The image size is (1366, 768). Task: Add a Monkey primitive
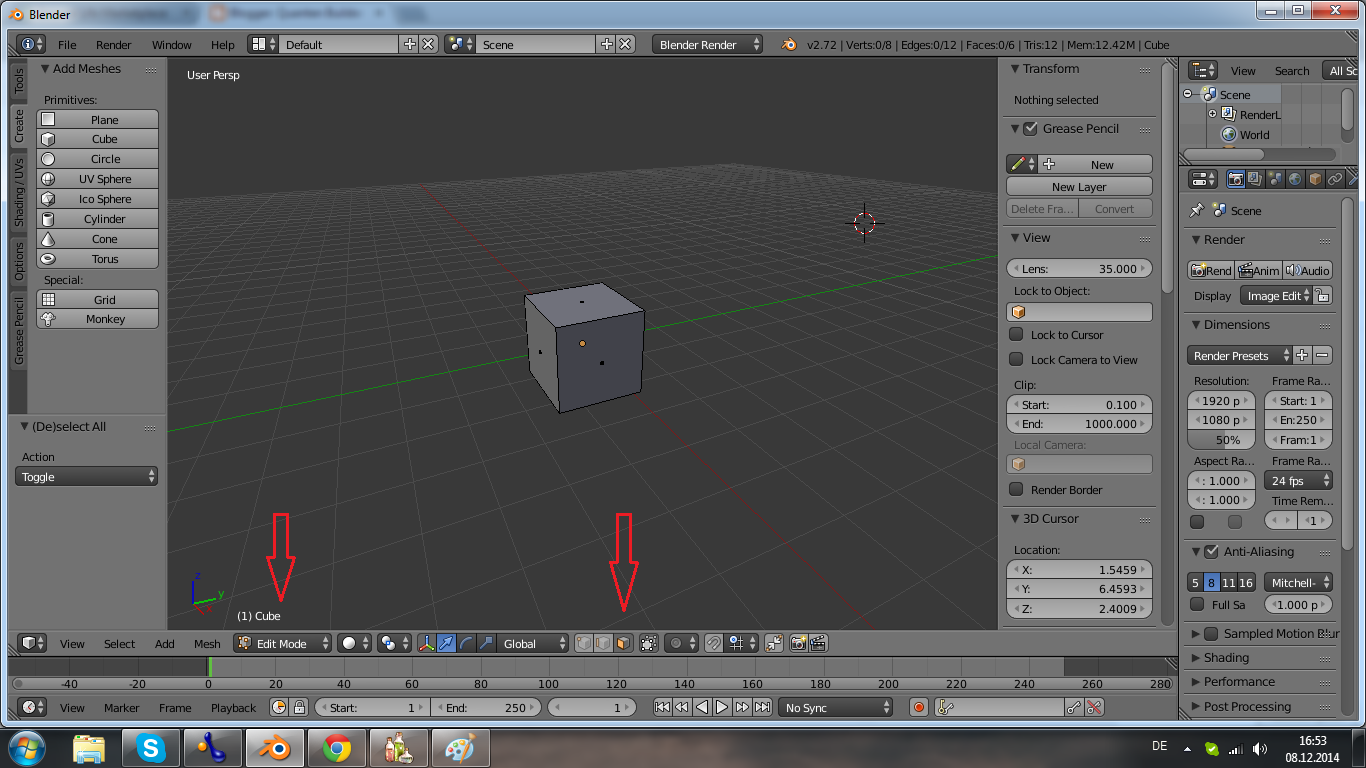click(x=97, y=318)
